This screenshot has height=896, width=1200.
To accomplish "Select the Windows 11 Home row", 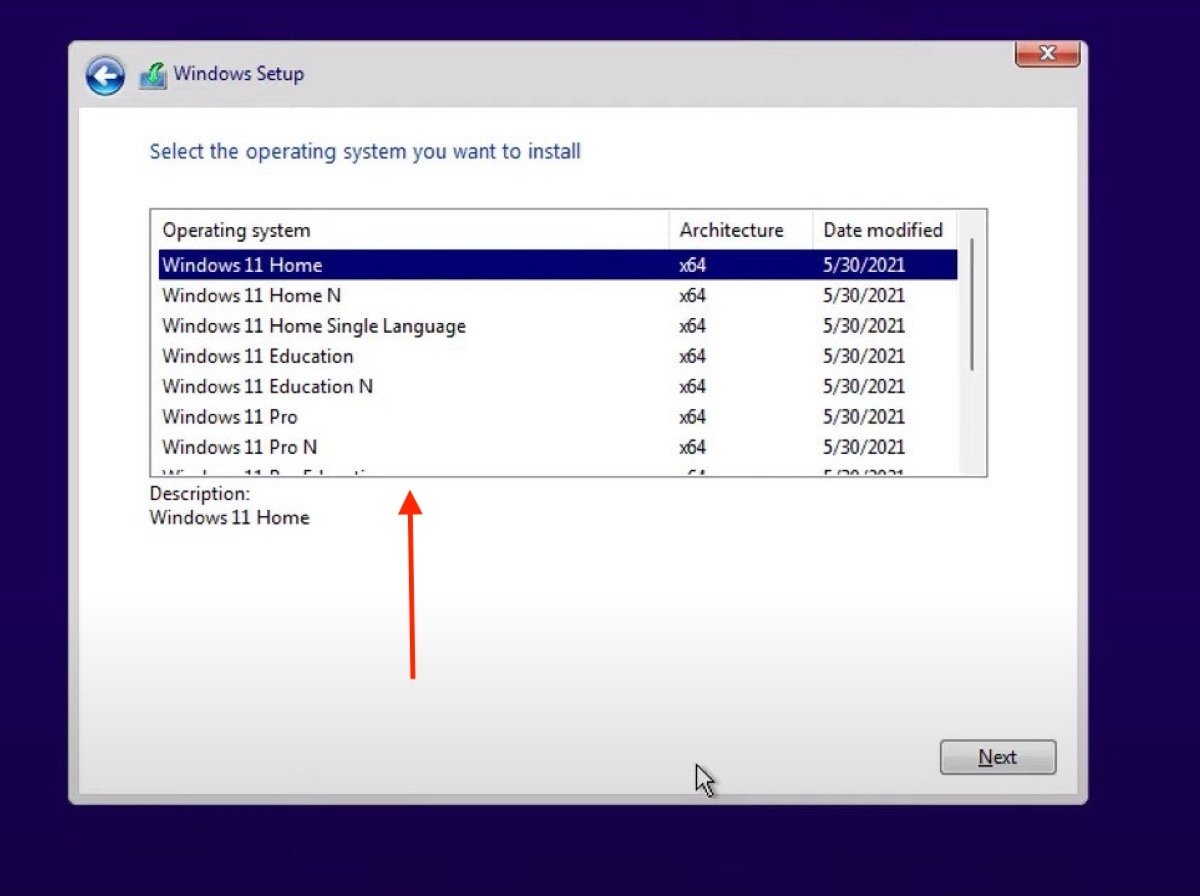I will pyautogui.click(x=558, y=265).
